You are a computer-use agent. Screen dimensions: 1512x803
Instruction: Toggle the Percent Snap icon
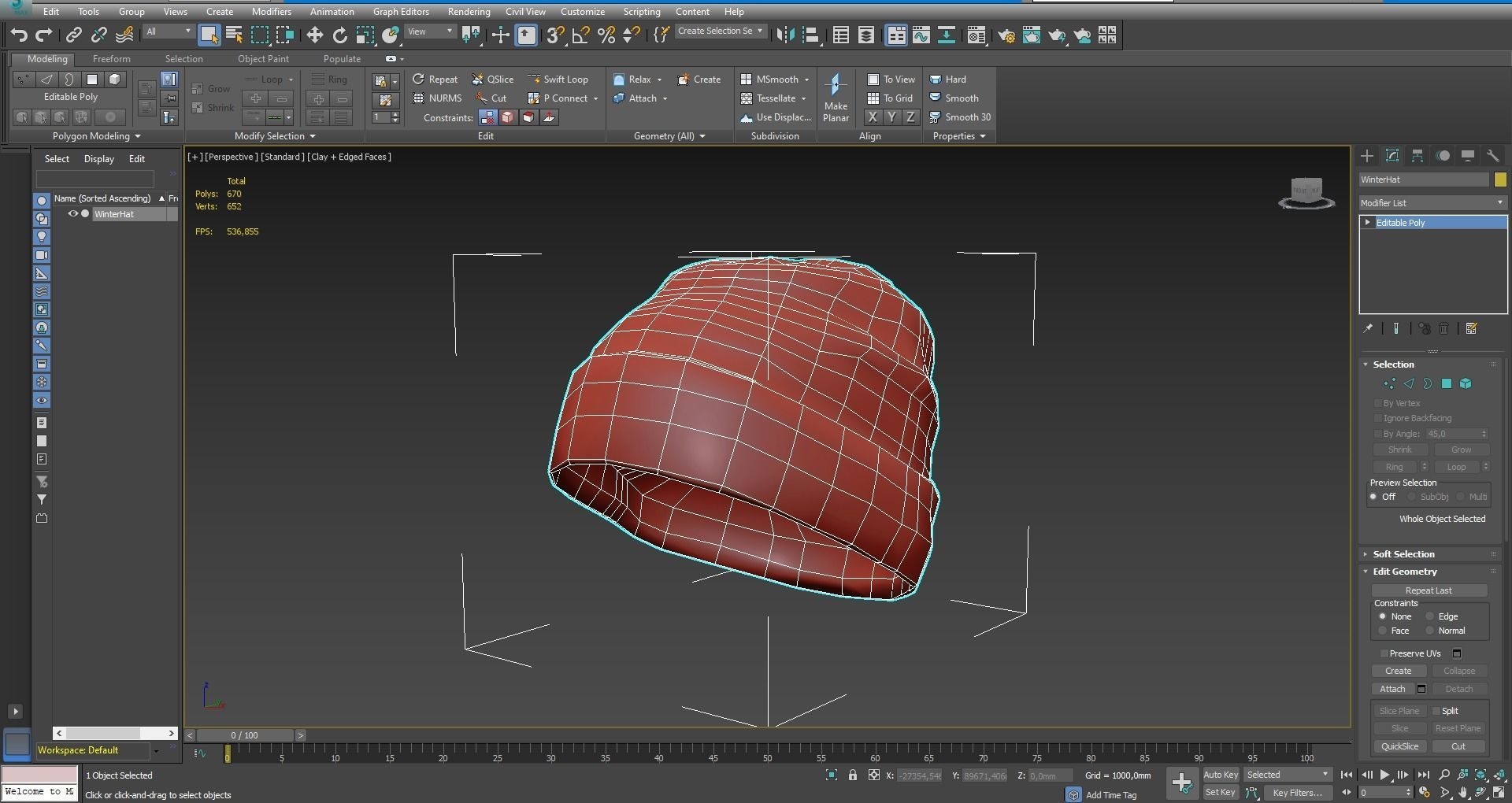pos(606,35)
